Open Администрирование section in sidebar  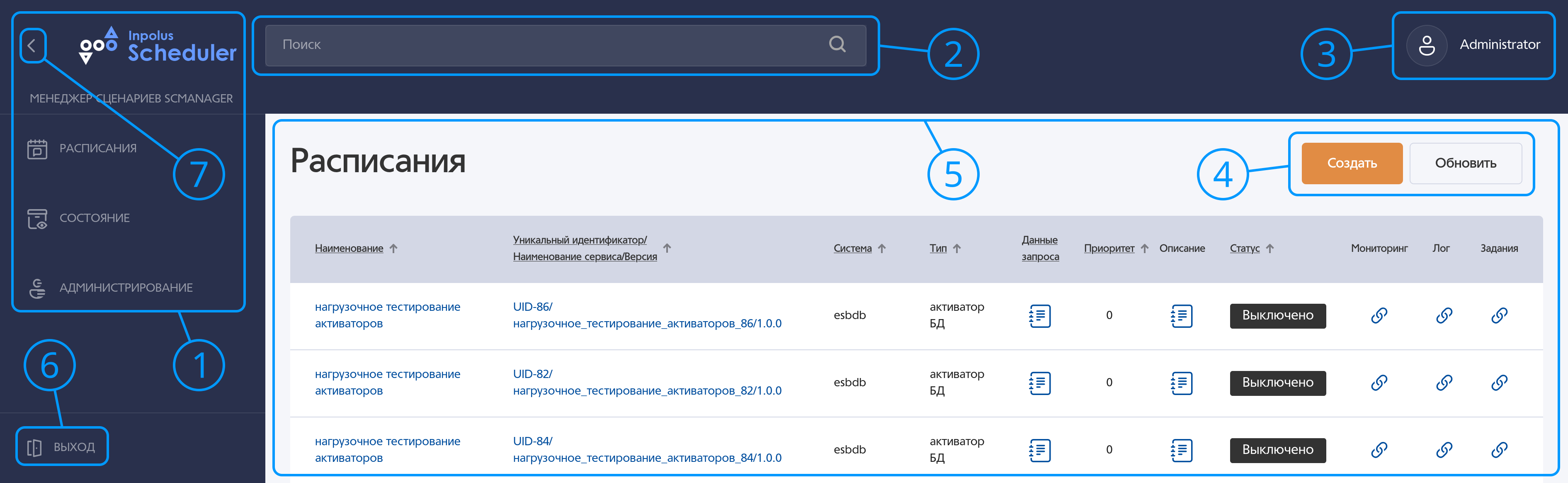(125, 288)
